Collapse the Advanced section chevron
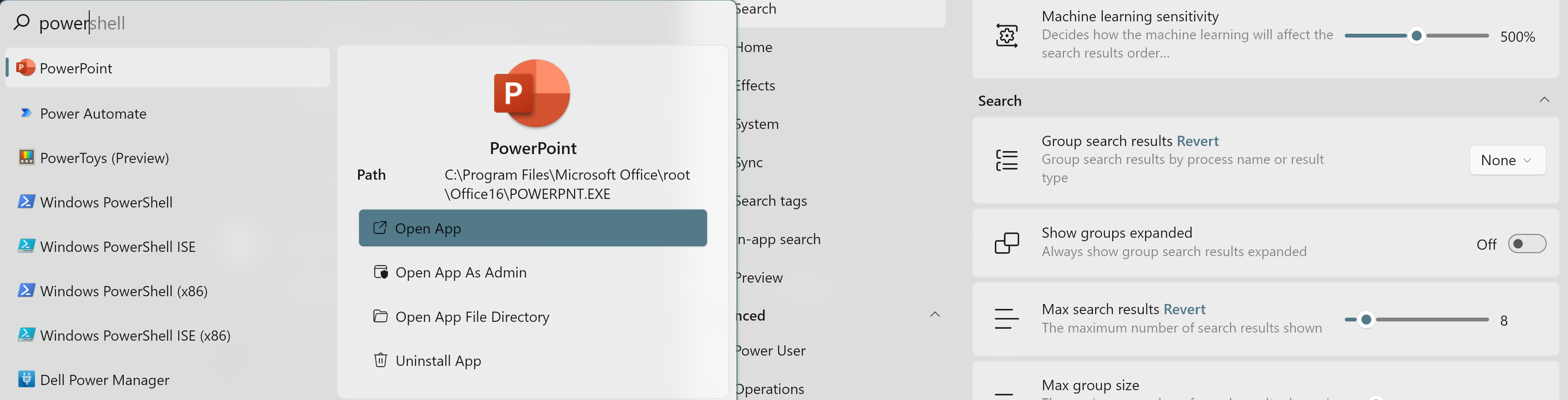The height and width of the screenshot is (400, 1568). [x=935, y=314]
